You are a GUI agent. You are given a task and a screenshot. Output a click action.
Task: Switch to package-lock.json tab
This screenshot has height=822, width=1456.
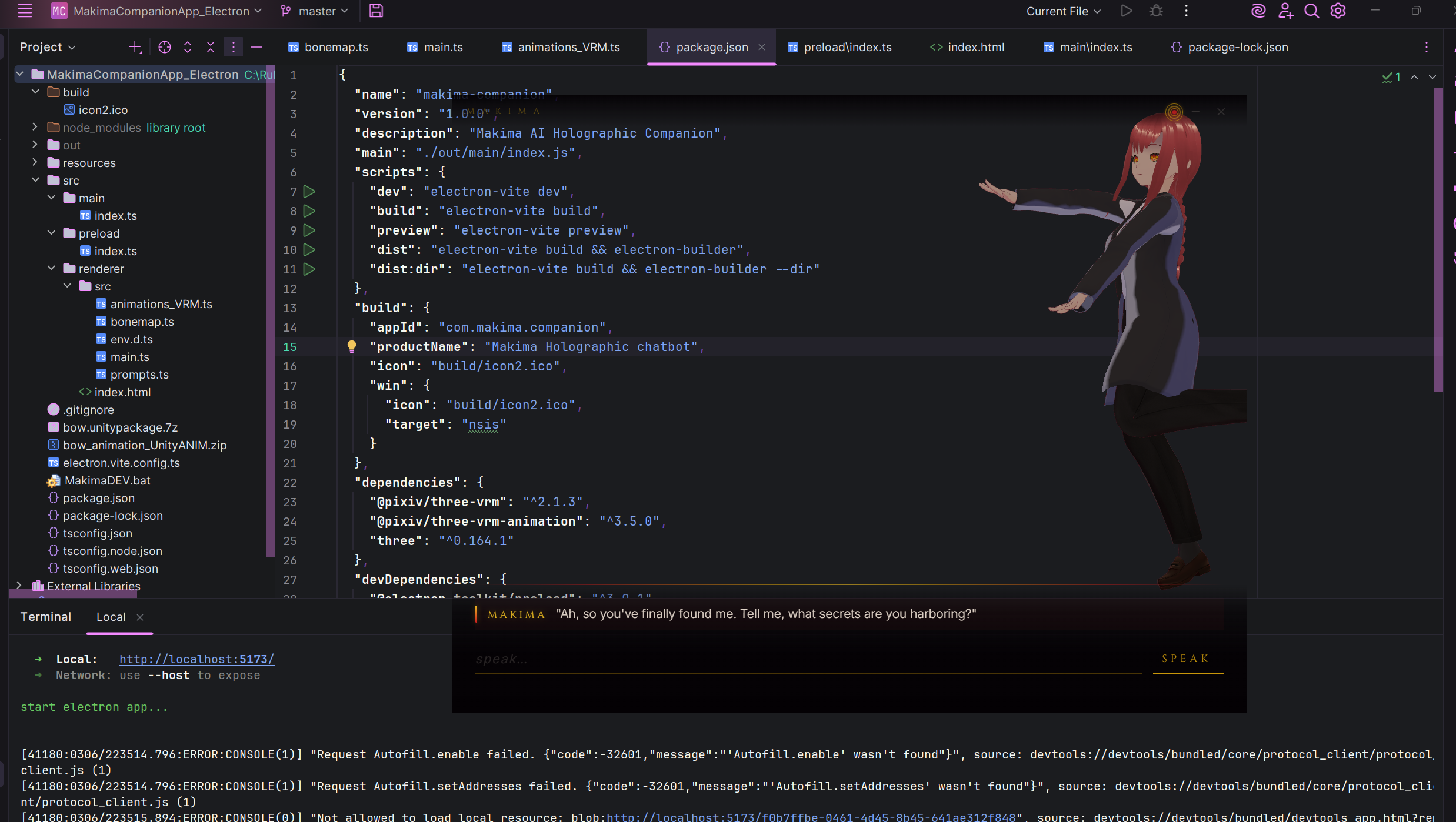pyautogui.click(x=1230, y=47)
